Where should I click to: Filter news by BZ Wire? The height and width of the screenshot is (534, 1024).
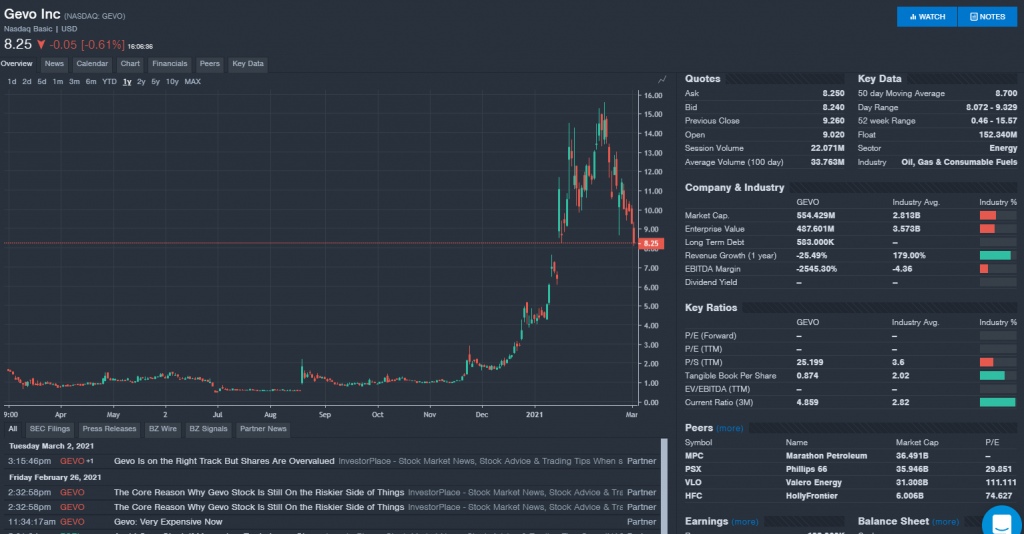pyautogui.click(x=163, y=429)
